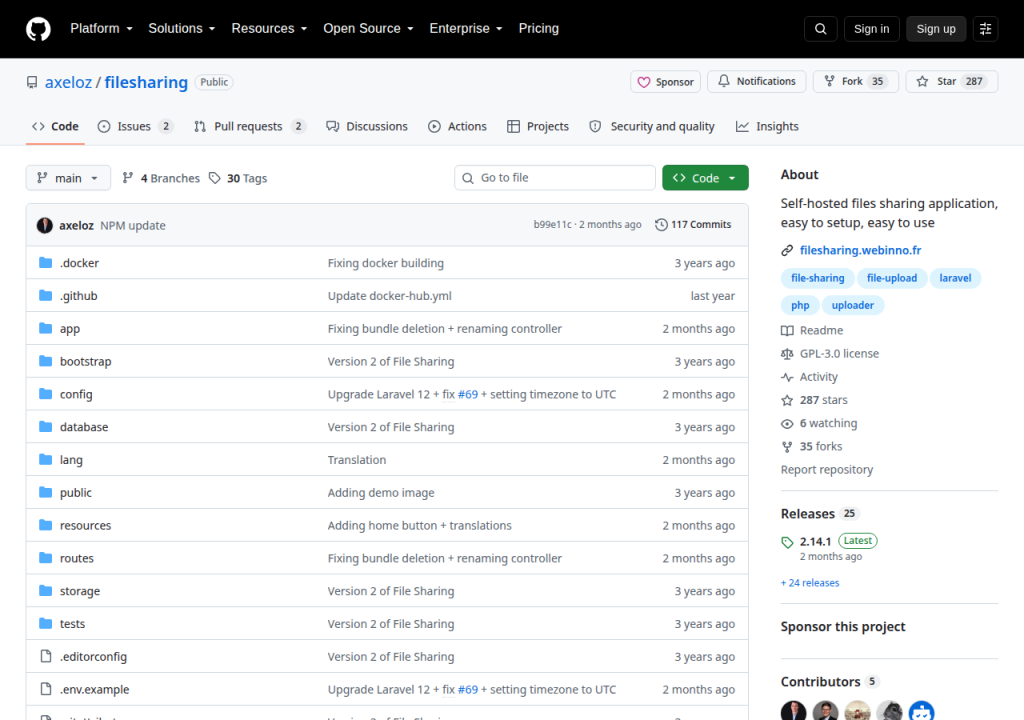Viewport: 1024px width, 720px height.
Task: Open the bootstrap folder
Action: (x=86, y=361)
